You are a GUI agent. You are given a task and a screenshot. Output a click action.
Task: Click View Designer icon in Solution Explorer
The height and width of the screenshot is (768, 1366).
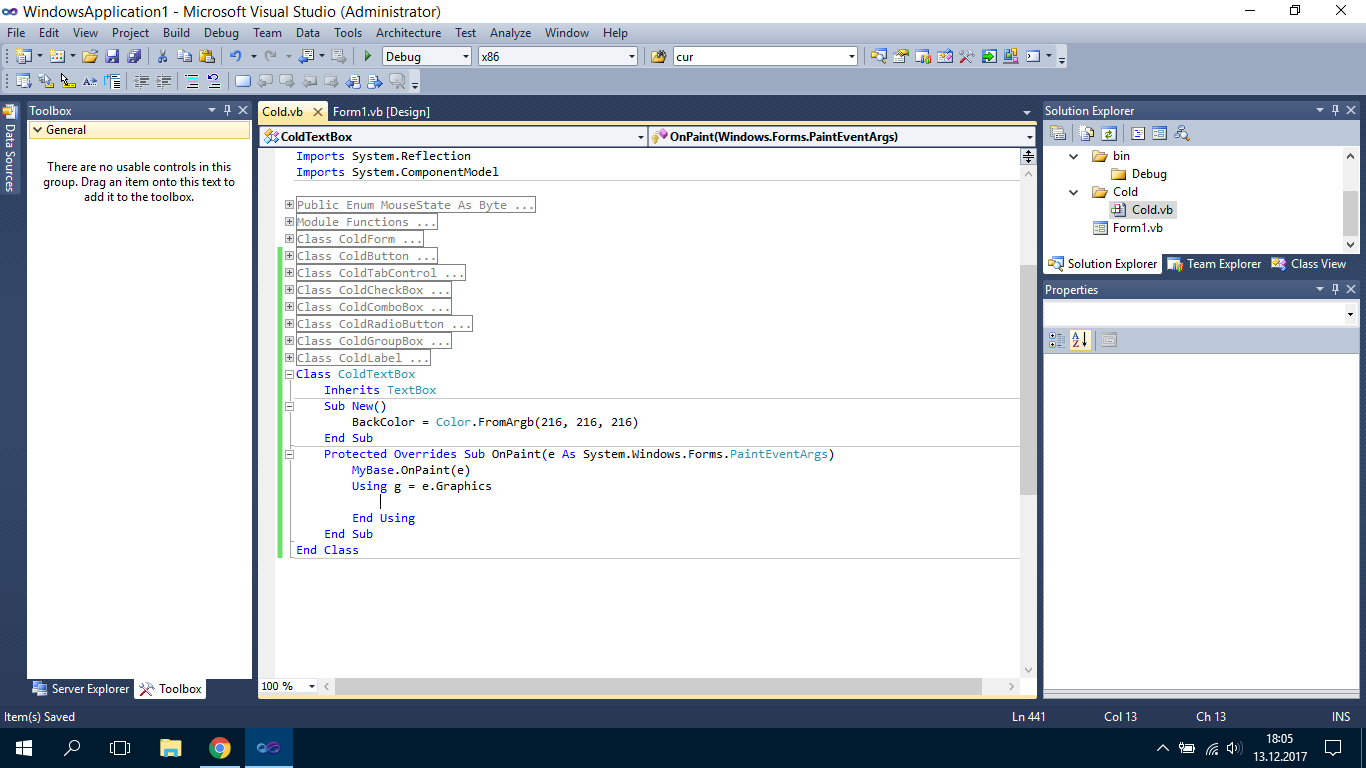(x=1160, y=133)
